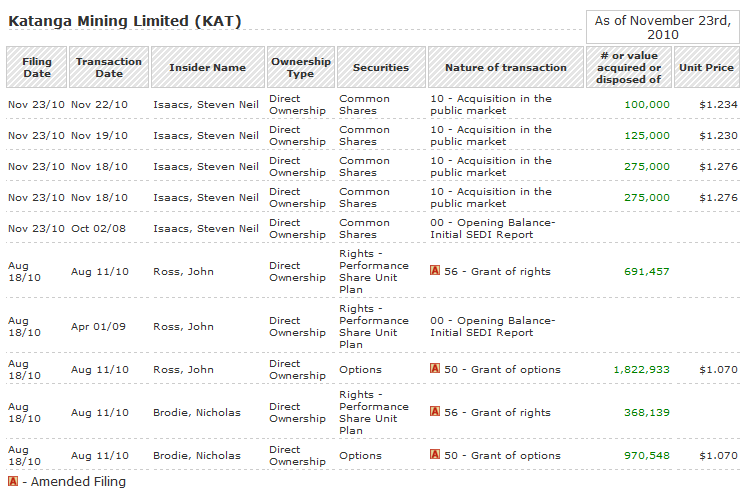Click the $1.230 unit price
The height and width of the screenshot is (494, 756).
tap(718, 136)
